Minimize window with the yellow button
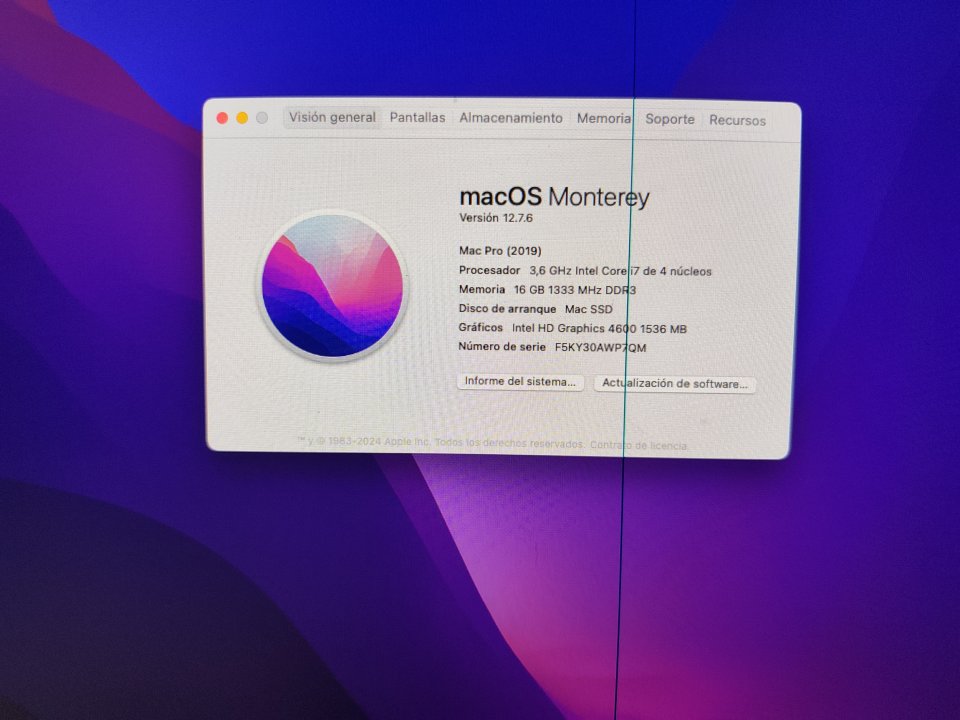Screen dimensions: 960x720 pyautogui.click(x=242, y=118)
